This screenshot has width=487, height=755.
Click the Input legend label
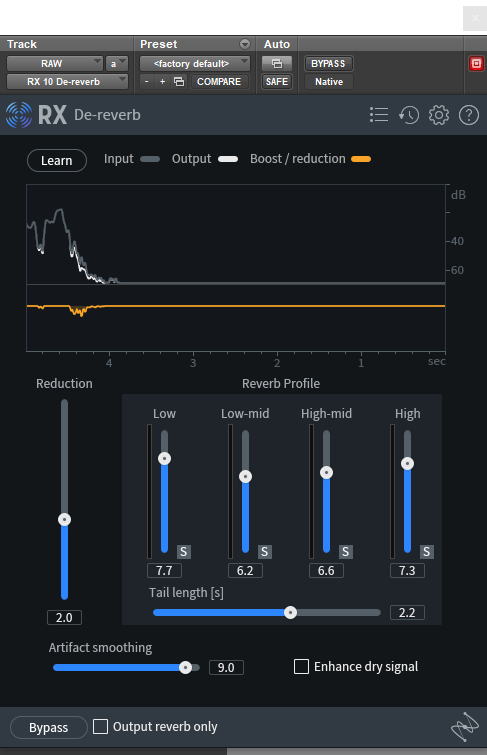click(x=118, y=159)
